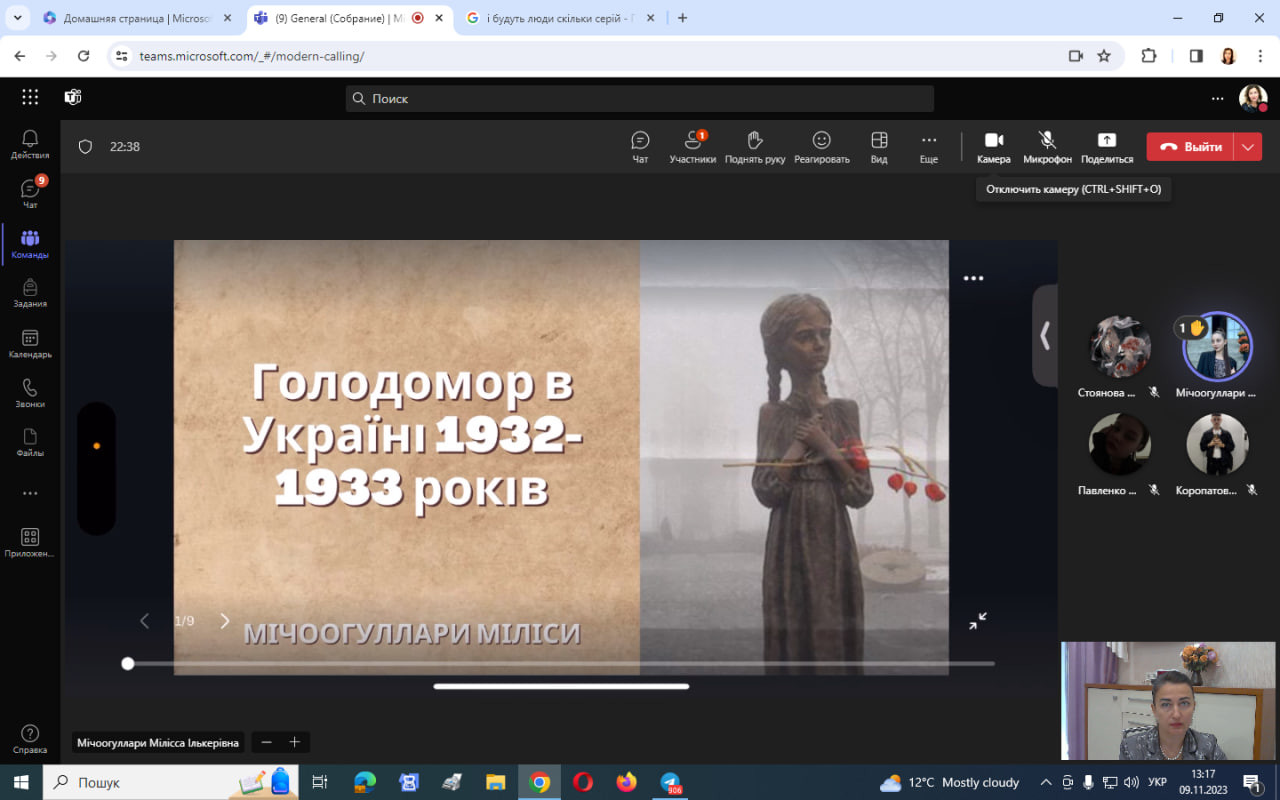
Task: Bookmark this page with the star icon
Action: pyautogui.click(x=1104, y=56)
